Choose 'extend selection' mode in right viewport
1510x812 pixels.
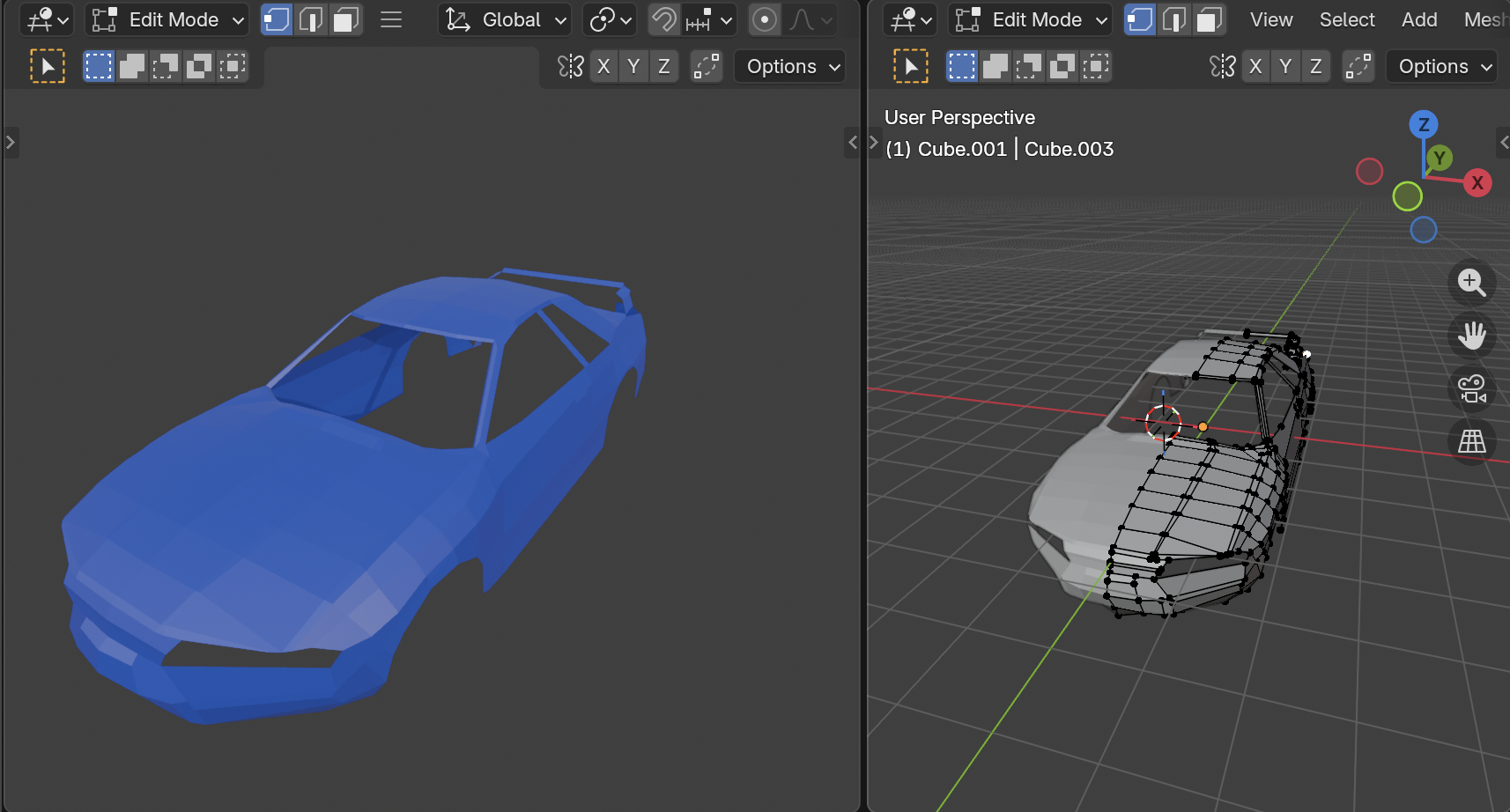click(996, 66)
